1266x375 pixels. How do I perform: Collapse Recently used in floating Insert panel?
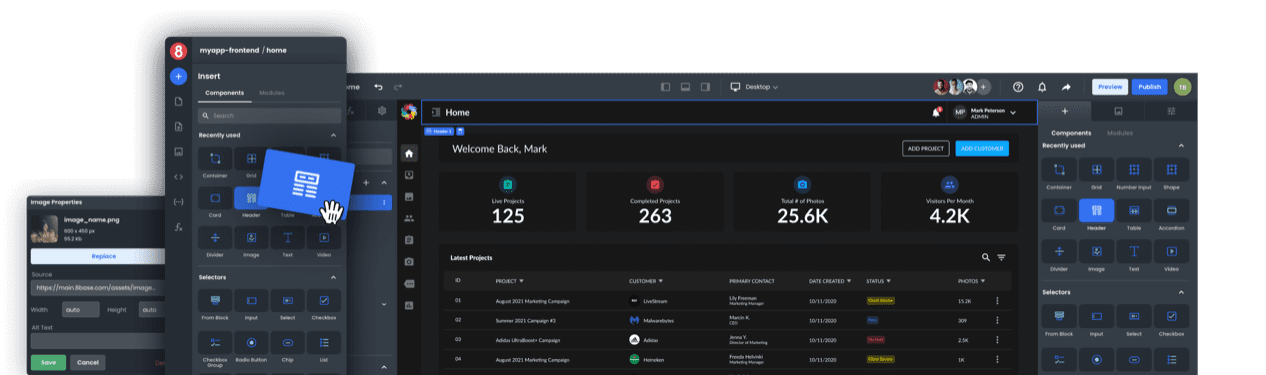(333, 135)
